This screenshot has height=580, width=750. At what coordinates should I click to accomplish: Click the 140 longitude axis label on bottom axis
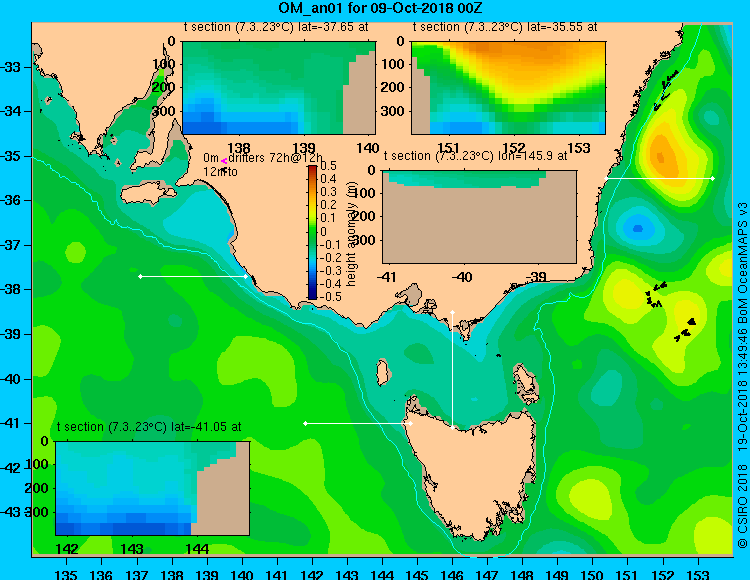(x=242, y=574)
